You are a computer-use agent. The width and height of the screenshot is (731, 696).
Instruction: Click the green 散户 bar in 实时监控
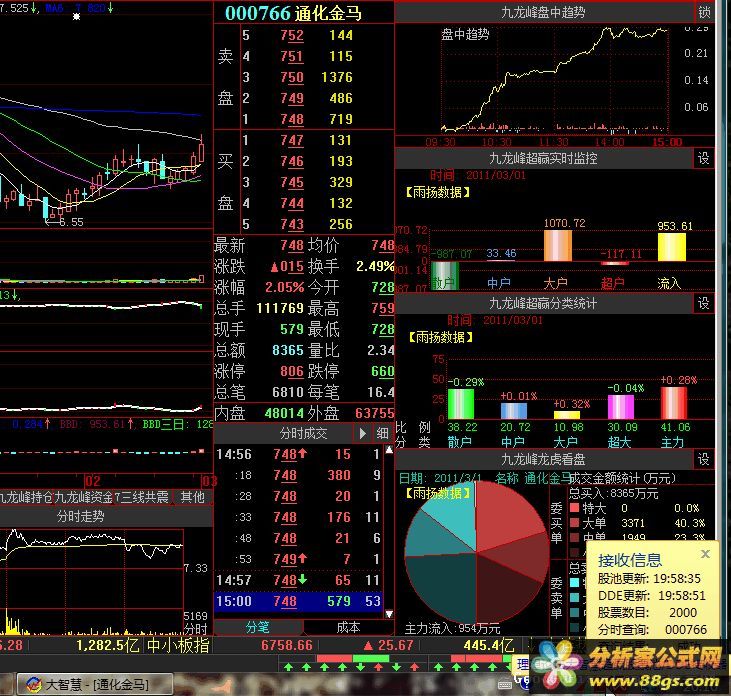coord(445,276)
